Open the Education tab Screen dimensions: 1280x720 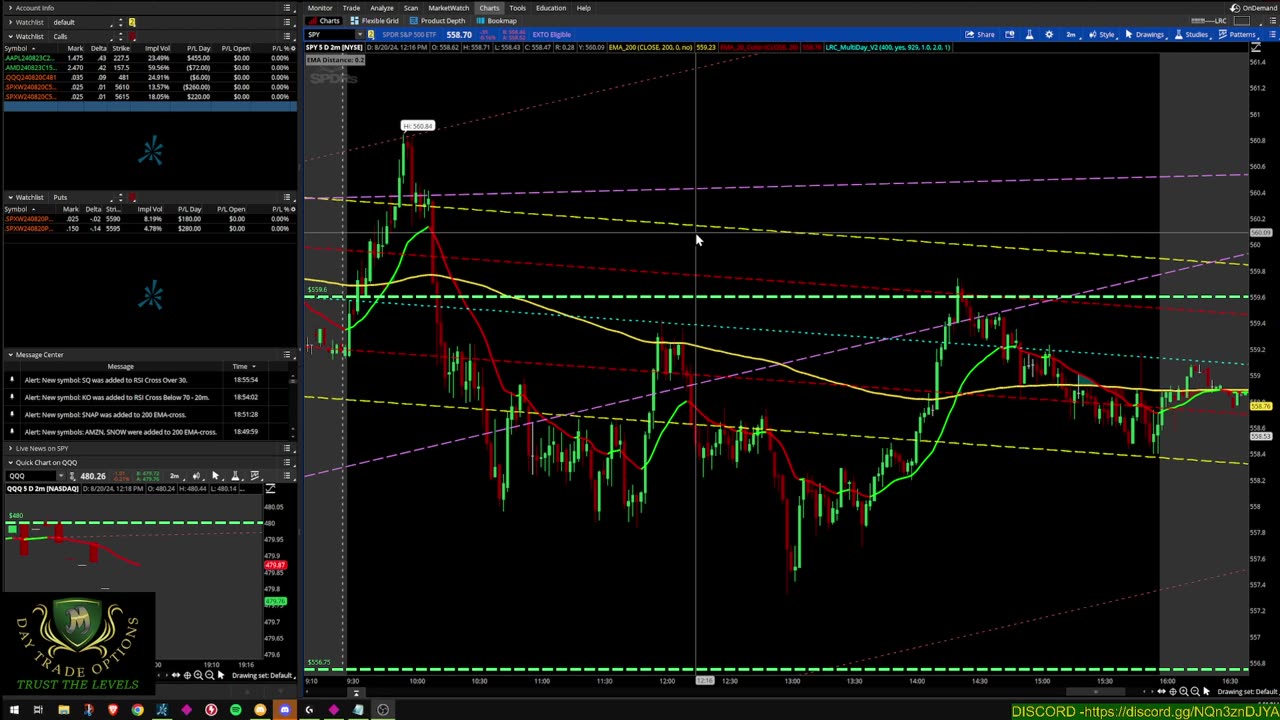click(x=550, y=8)
